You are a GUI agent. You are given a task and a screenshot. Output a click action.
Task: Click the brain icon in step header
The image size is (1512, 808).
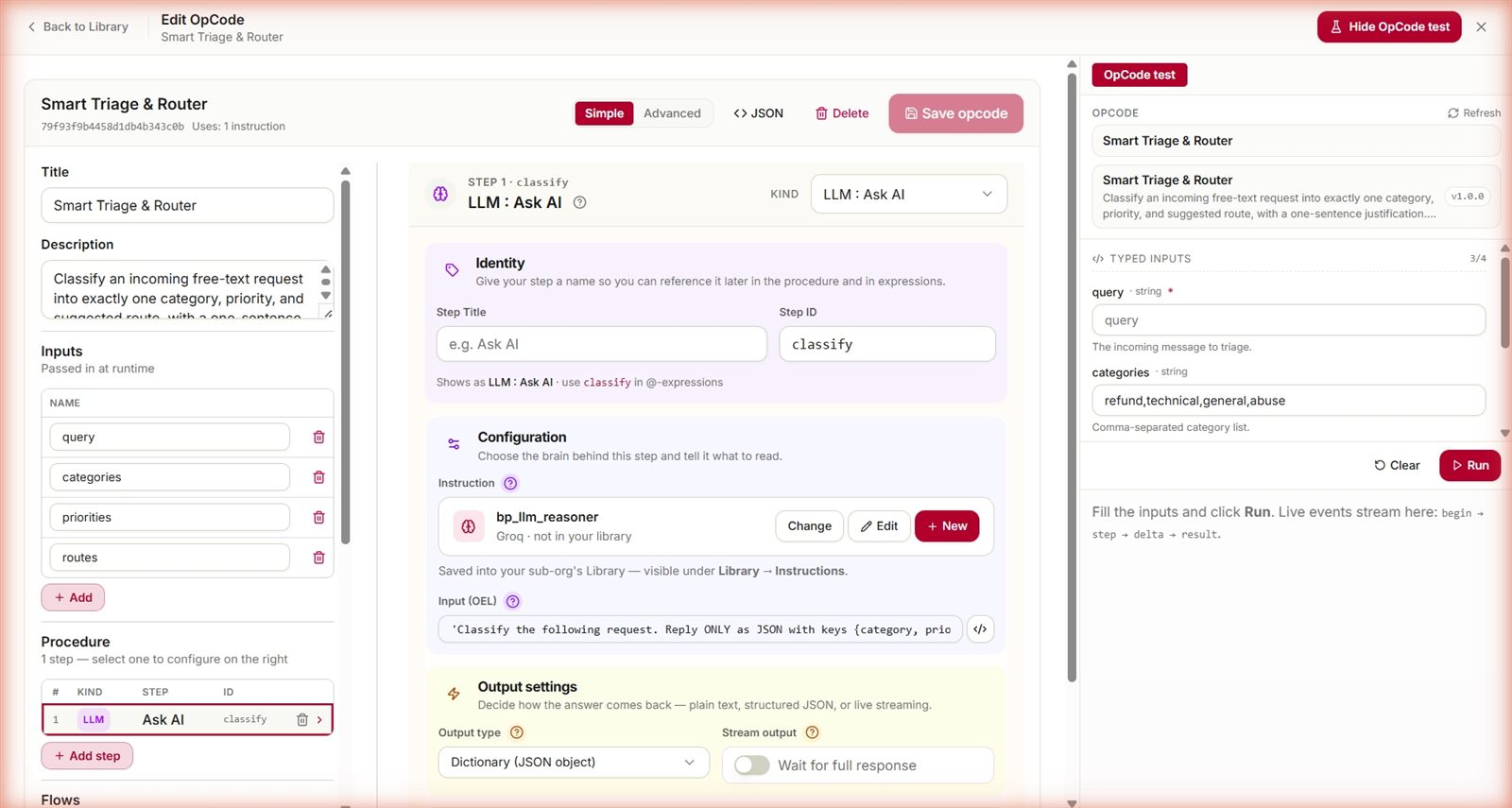[x=440, y=194]
